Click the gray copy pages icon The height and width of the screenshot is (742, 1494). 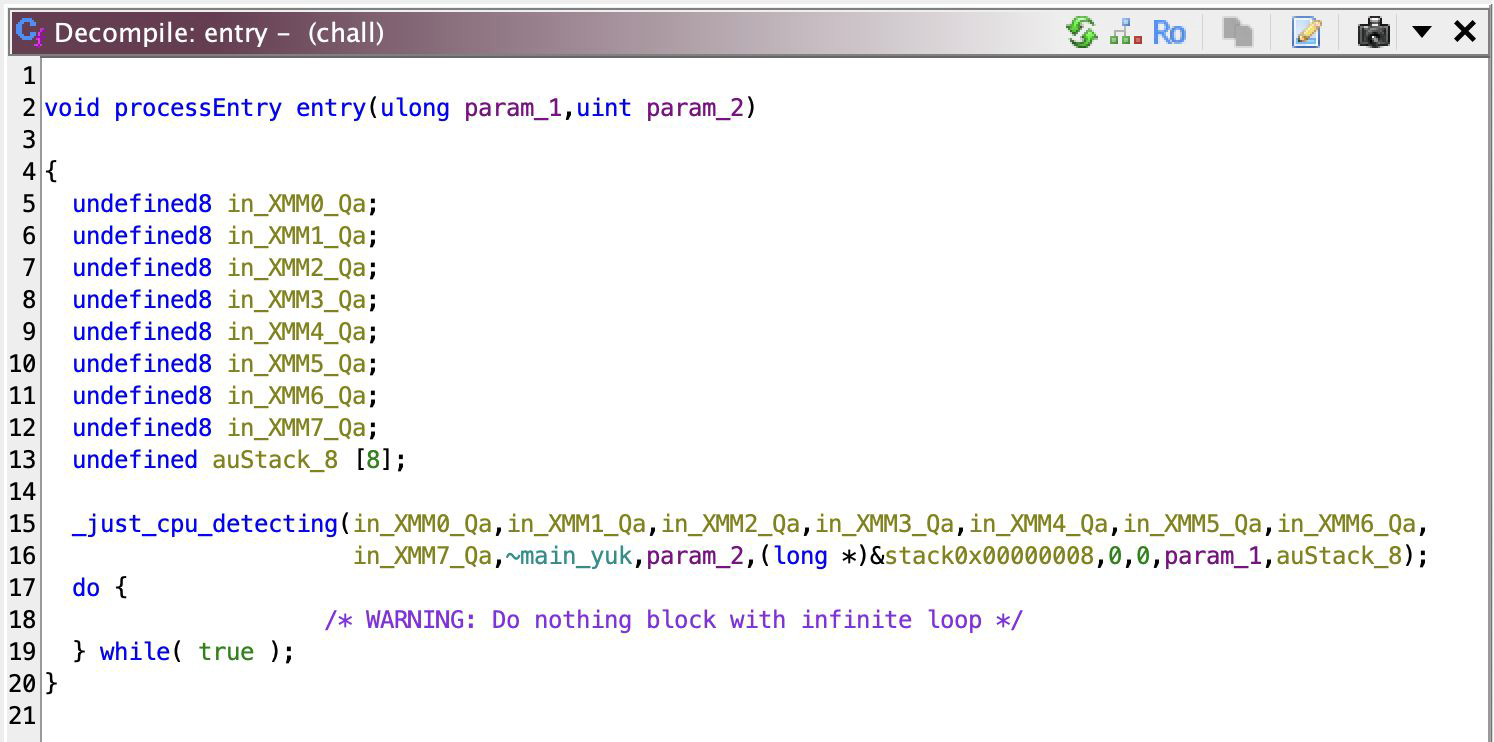point(1238,33)
